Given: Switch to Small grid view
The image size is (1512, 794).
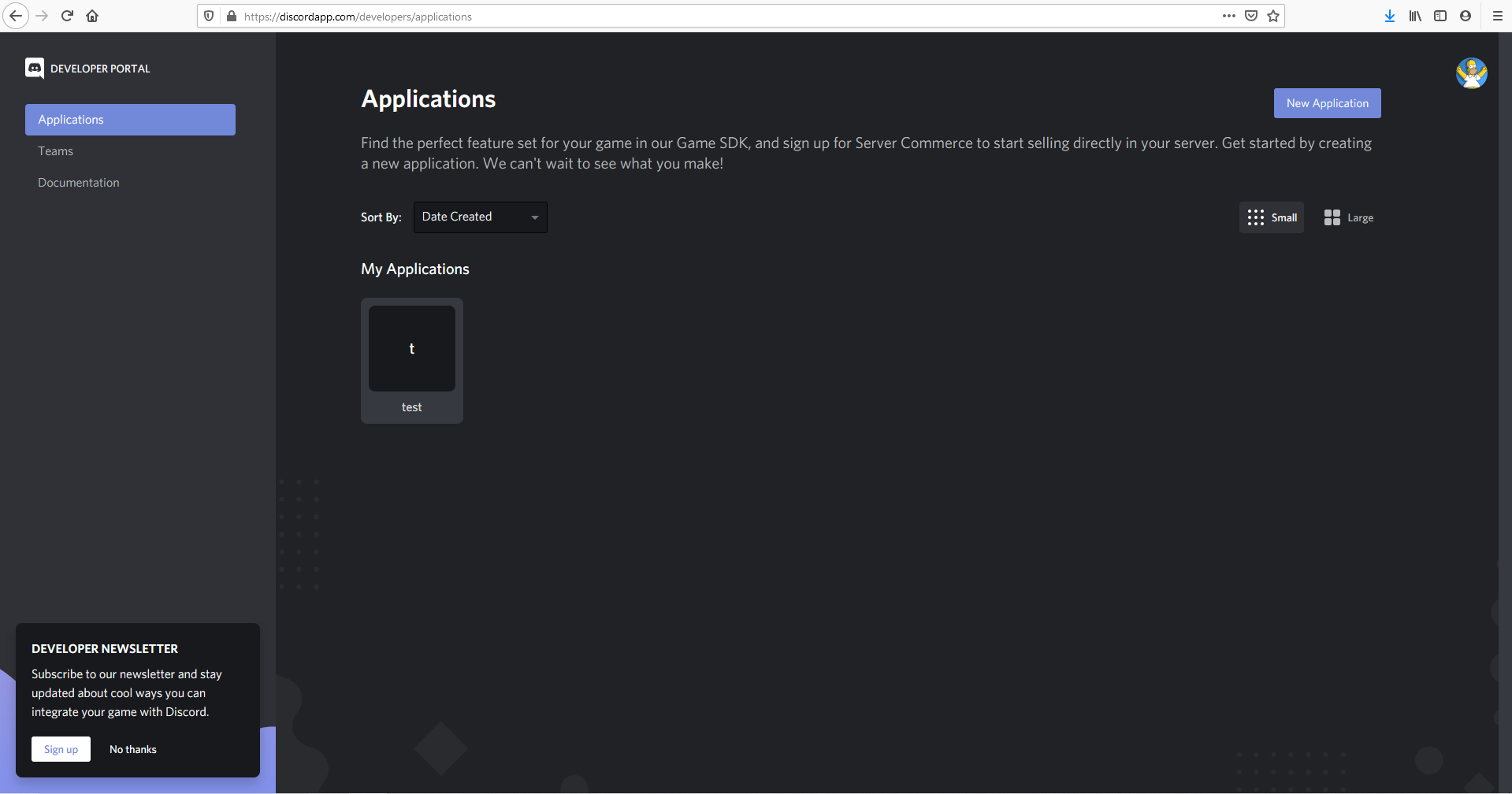Looking at the screenshot, I should point(1272,217).
